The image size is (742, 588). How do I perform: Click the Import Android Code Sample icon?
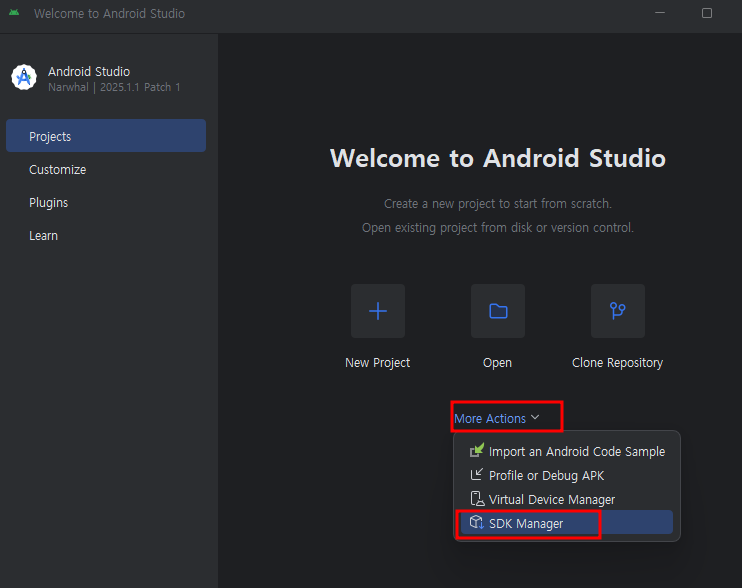(x=477, y=450)
